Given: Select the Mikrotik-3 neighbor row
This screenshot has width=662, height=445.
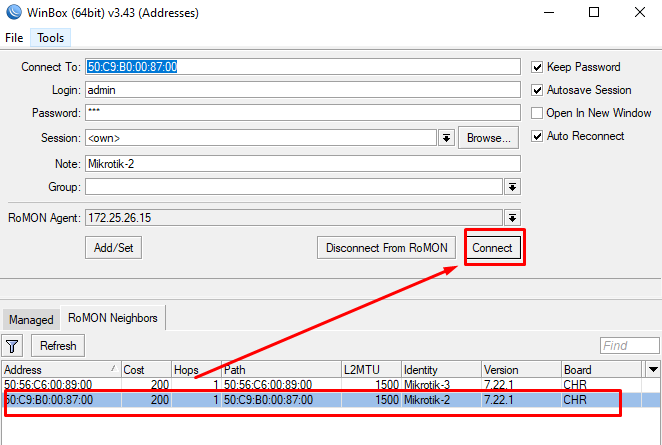Looking at the screenshot, I should tap(300, 384).
